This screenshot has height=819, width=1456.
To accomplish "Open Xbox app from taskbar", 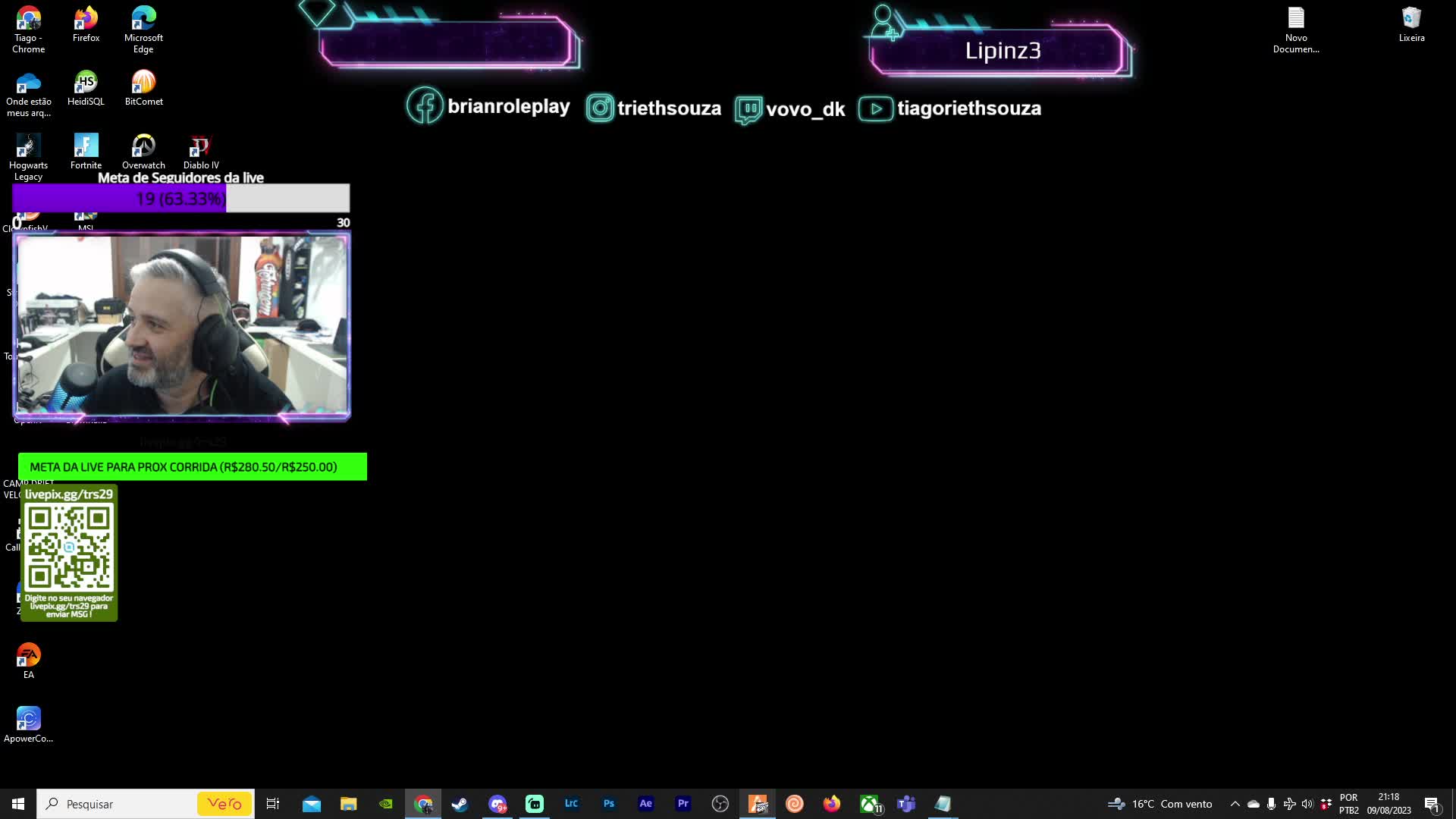I will pos(870,804).
